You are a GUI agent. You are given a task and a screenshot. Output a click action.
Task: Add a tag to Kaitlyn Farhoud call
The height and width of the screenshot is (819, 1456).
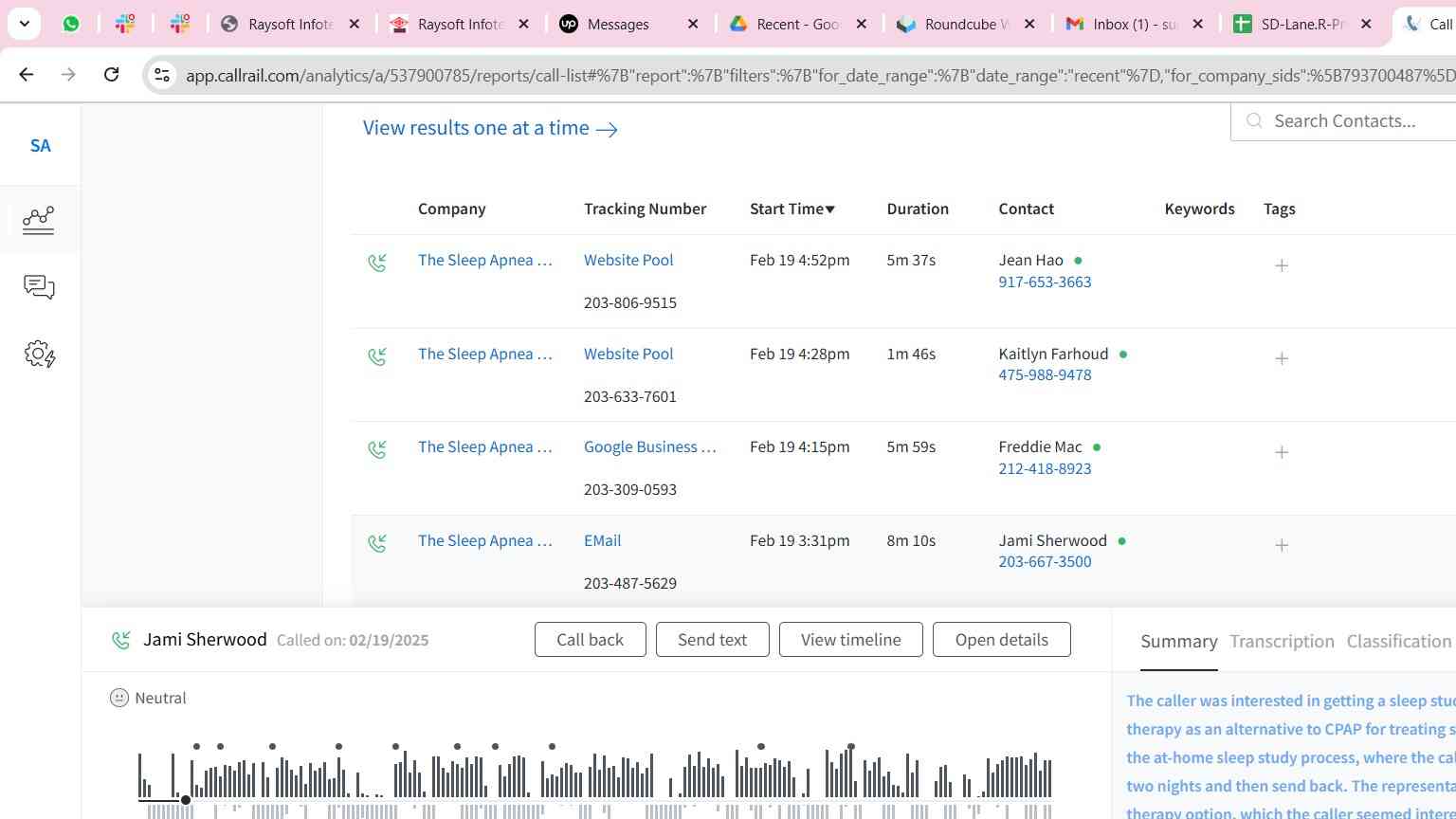[1282, 358]
